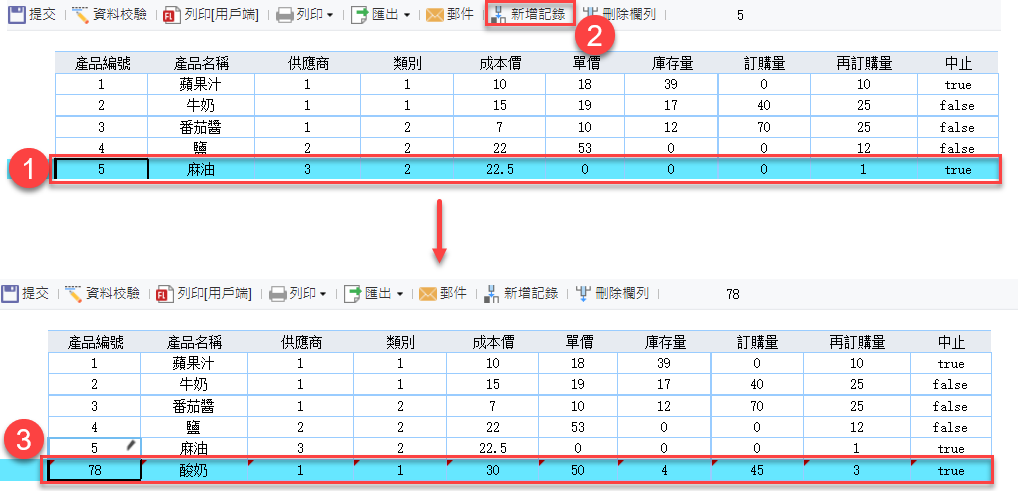Viewport: 1018px width, 491px height.
Task: Click the 刪除欄列 label in the upper toolbar
Action: [628, 14]
